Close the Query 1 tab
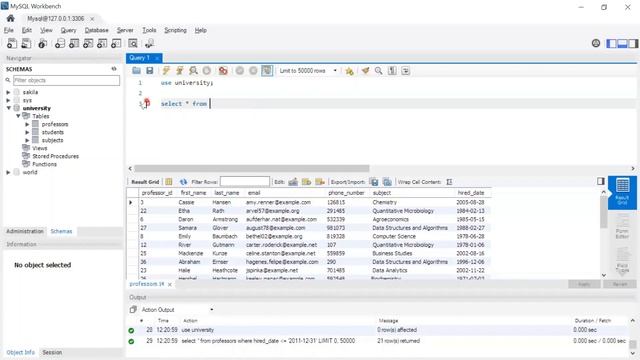Screen dimensions: 640x360 coord(157,58)
